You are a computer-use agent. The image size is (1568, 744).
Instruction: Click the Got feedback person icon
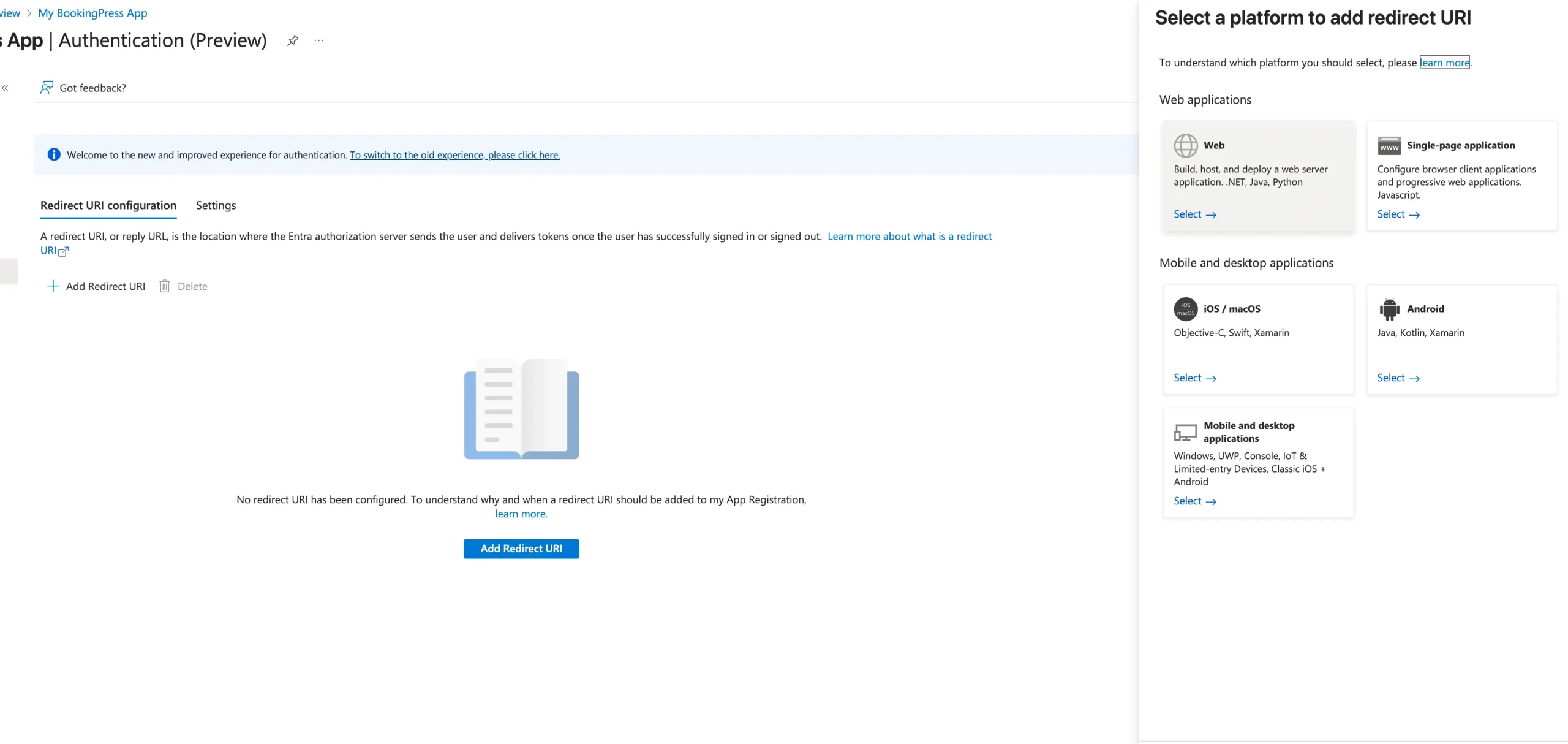[x=47, y=88]
